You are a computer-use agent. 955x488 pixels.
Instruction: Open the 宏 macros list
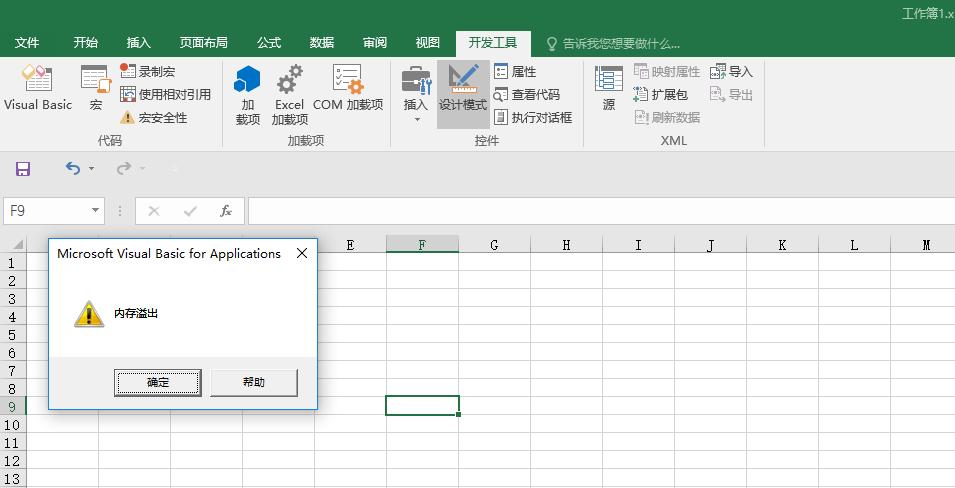(x=96, y=89)
